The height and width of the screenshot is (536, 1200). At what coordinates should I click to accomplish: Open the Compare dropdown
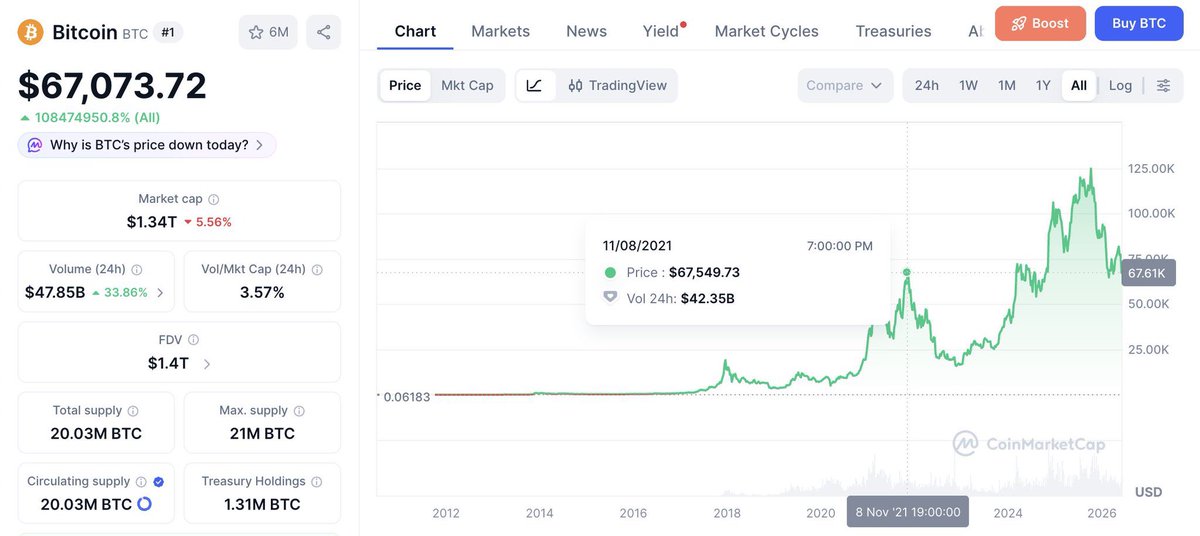click(x=845, y=86)
